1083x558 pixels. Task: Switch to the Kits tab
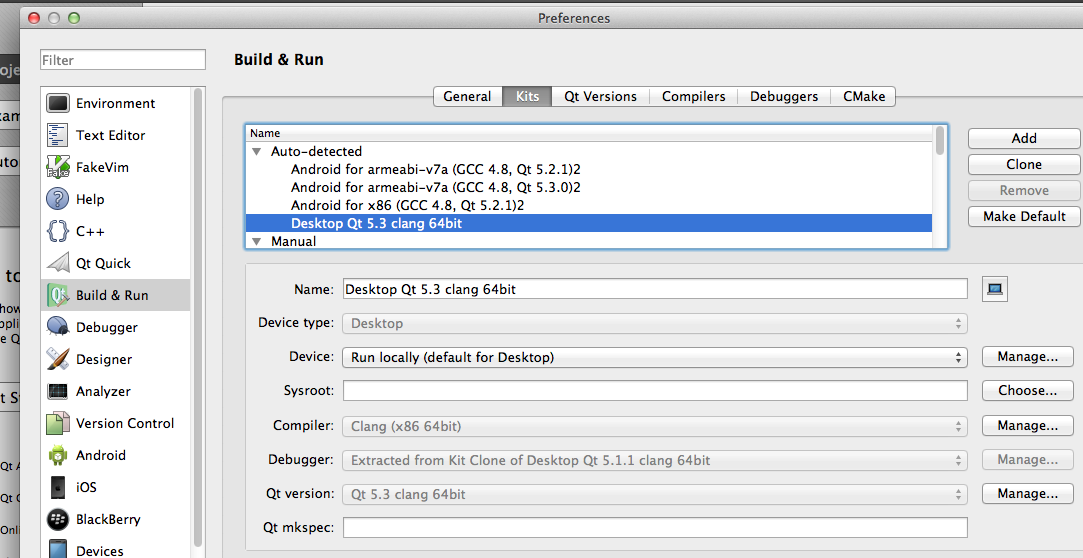coord(527,97)
